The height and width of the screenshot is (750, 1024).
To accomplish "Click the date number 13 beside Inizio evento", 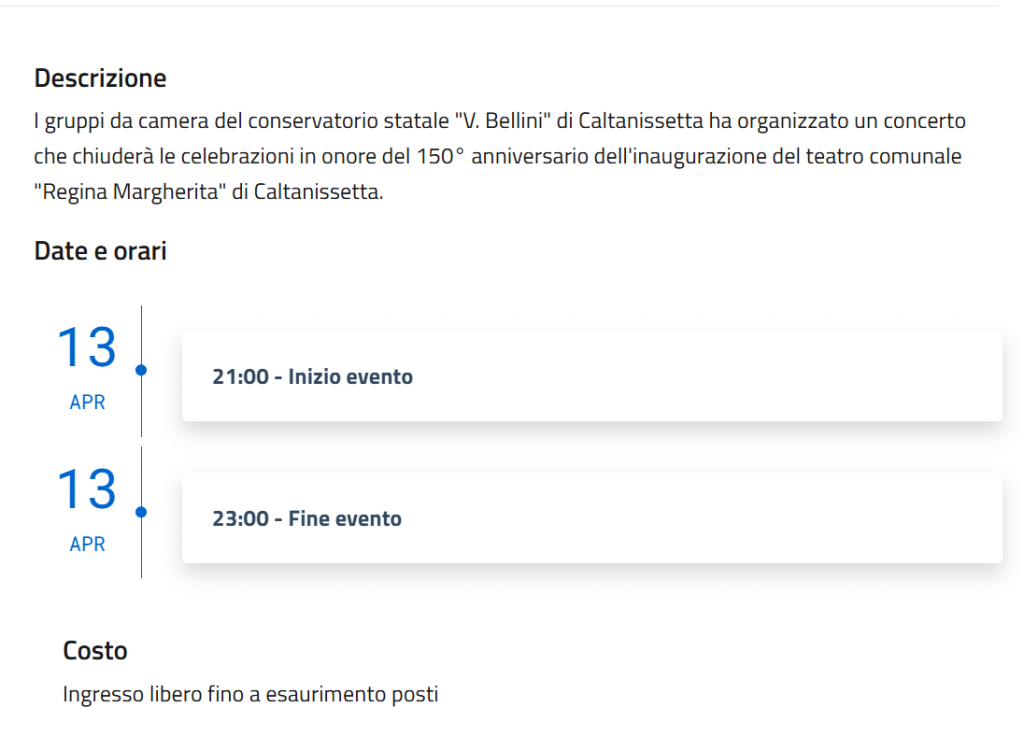I will coord(86,347).
